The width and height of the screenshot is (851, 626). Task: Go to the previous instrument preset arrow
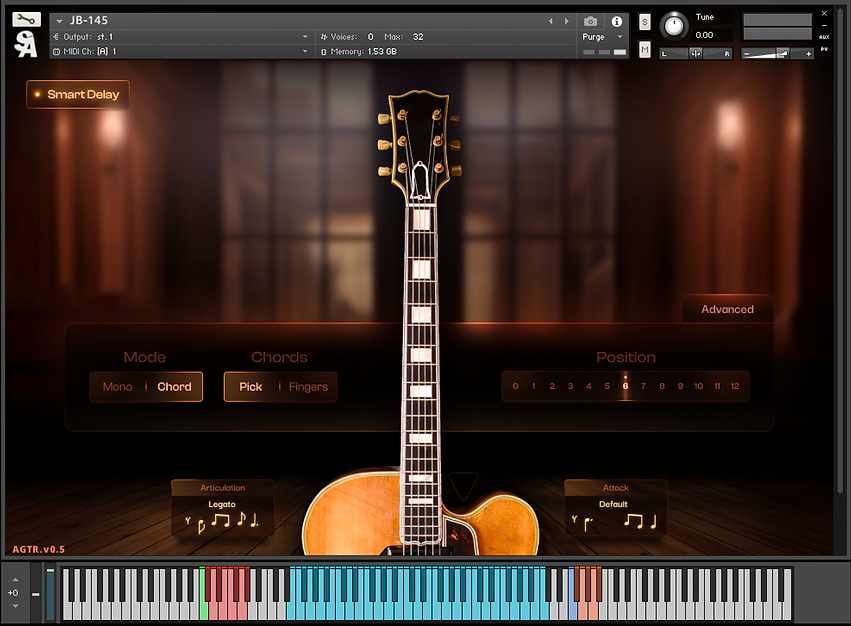(550, 21)
